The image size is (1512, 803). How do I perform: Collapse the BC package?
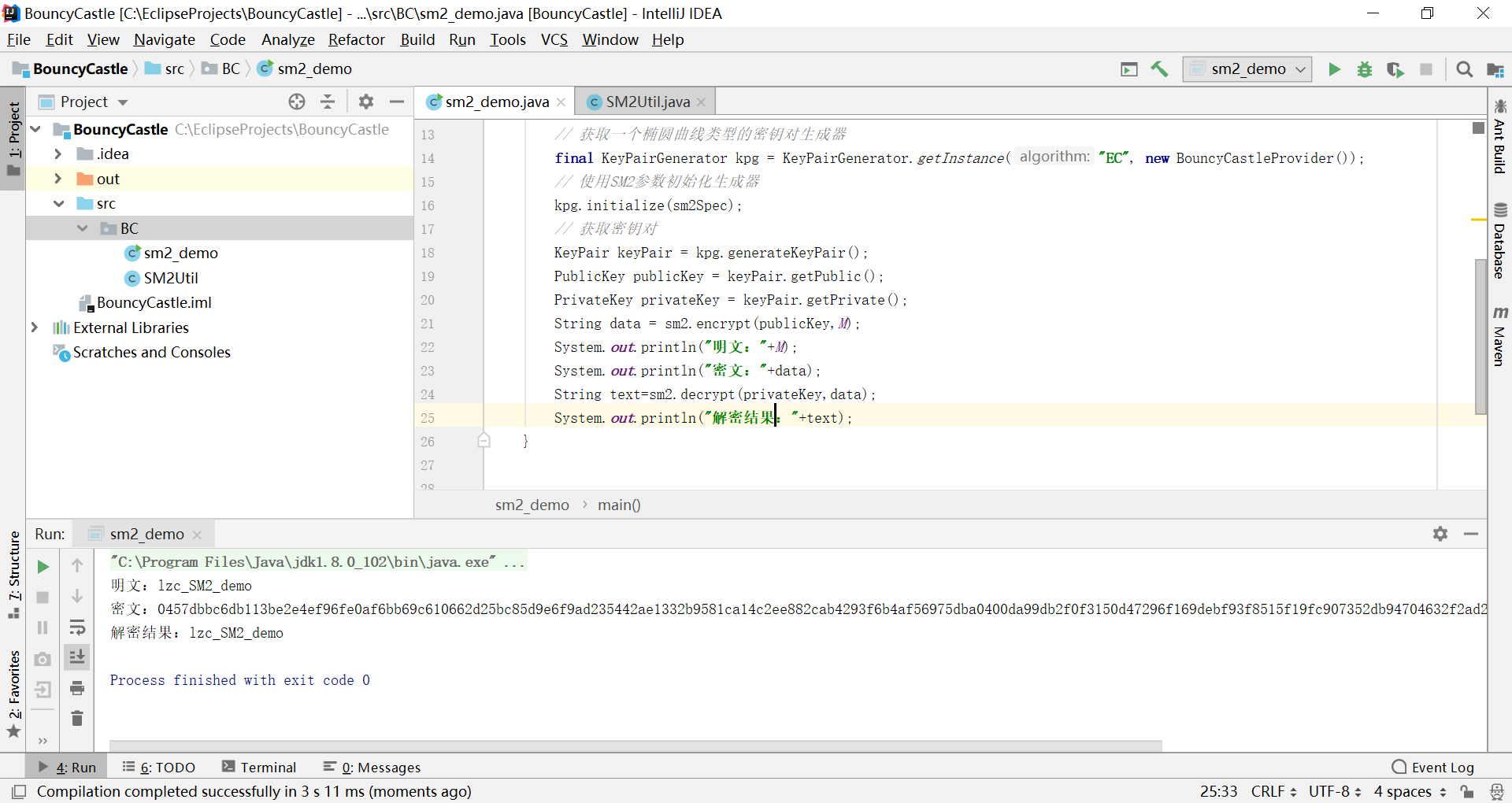click(83, 228)
